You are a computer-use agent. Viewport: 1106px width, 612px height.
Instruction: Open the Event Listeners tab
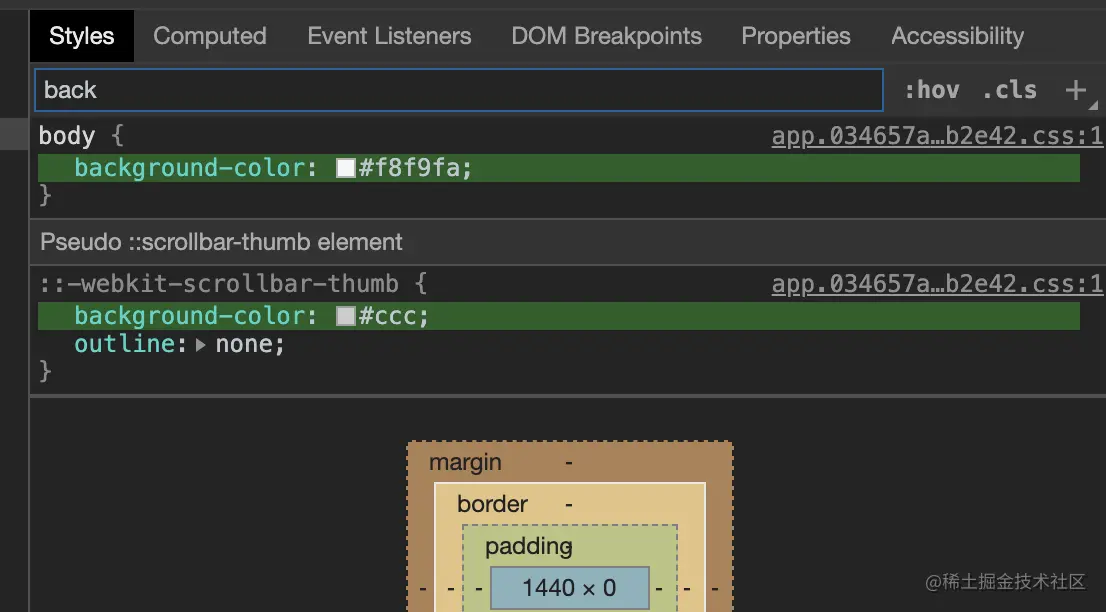coord(389,36)
